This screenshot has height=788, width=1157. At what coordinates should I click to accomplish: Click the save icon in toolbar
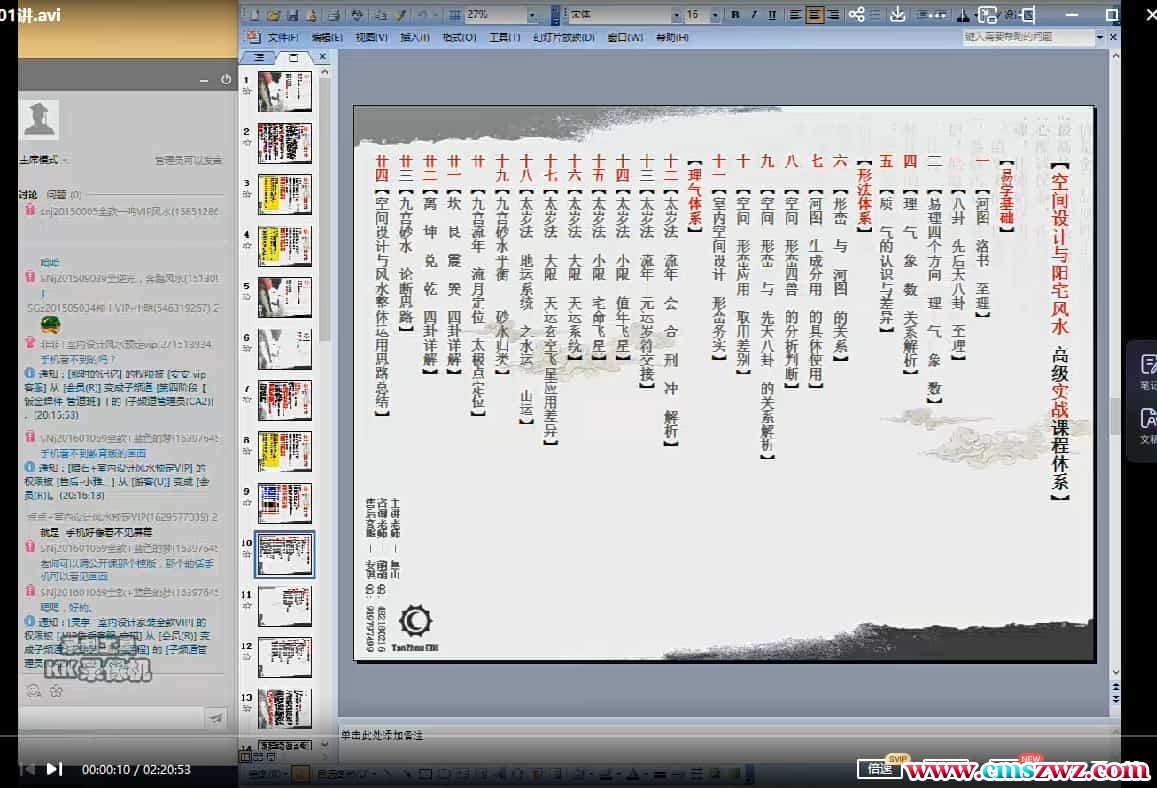pyautogui.click(x=293, y=16)
